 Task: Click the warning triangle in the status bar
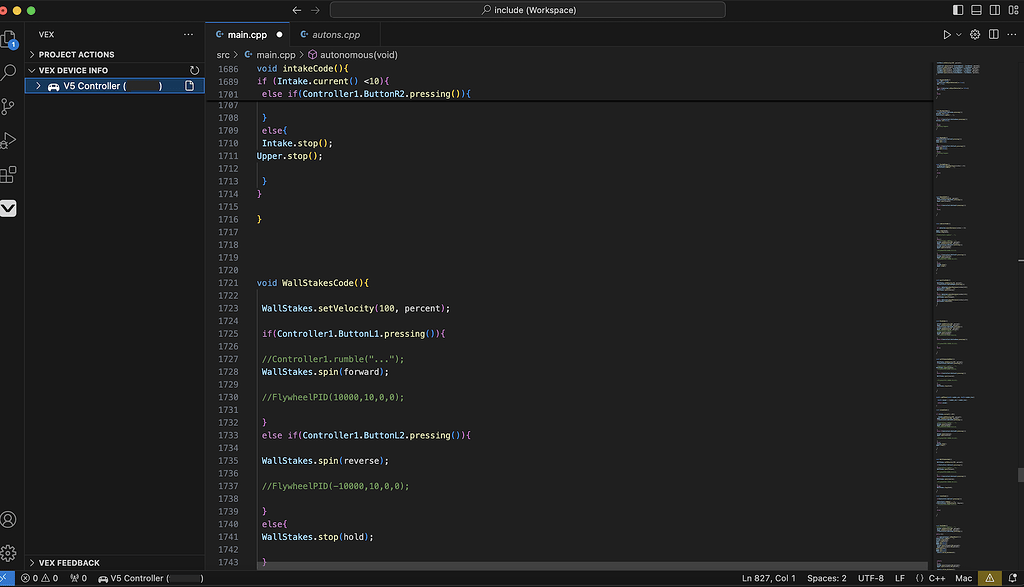tap(988, 578)
